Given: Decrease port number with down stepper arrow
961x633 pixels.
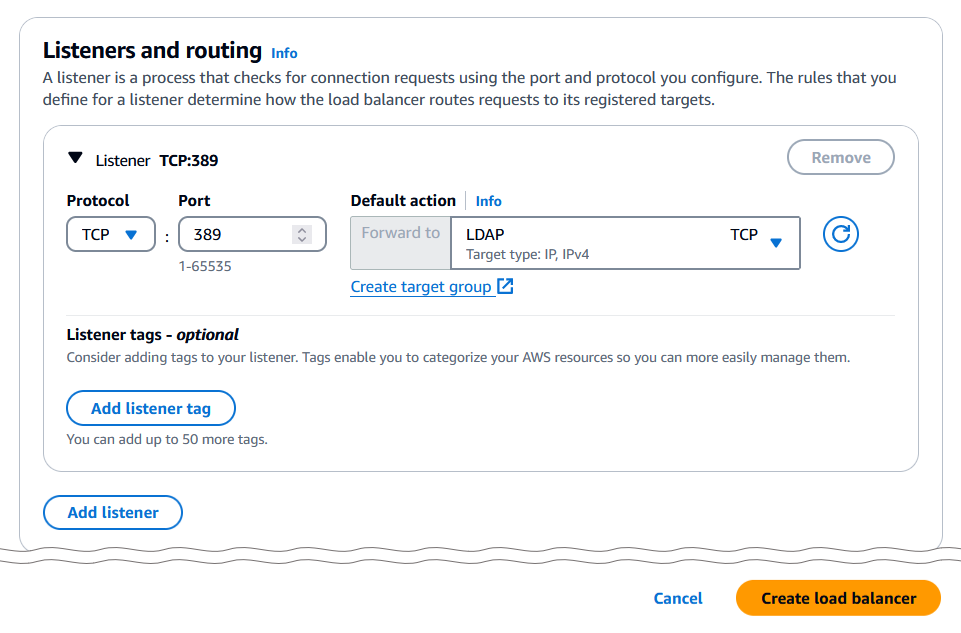Looking at the screenshot, I should pyautogui.click(x=302, y=240).
